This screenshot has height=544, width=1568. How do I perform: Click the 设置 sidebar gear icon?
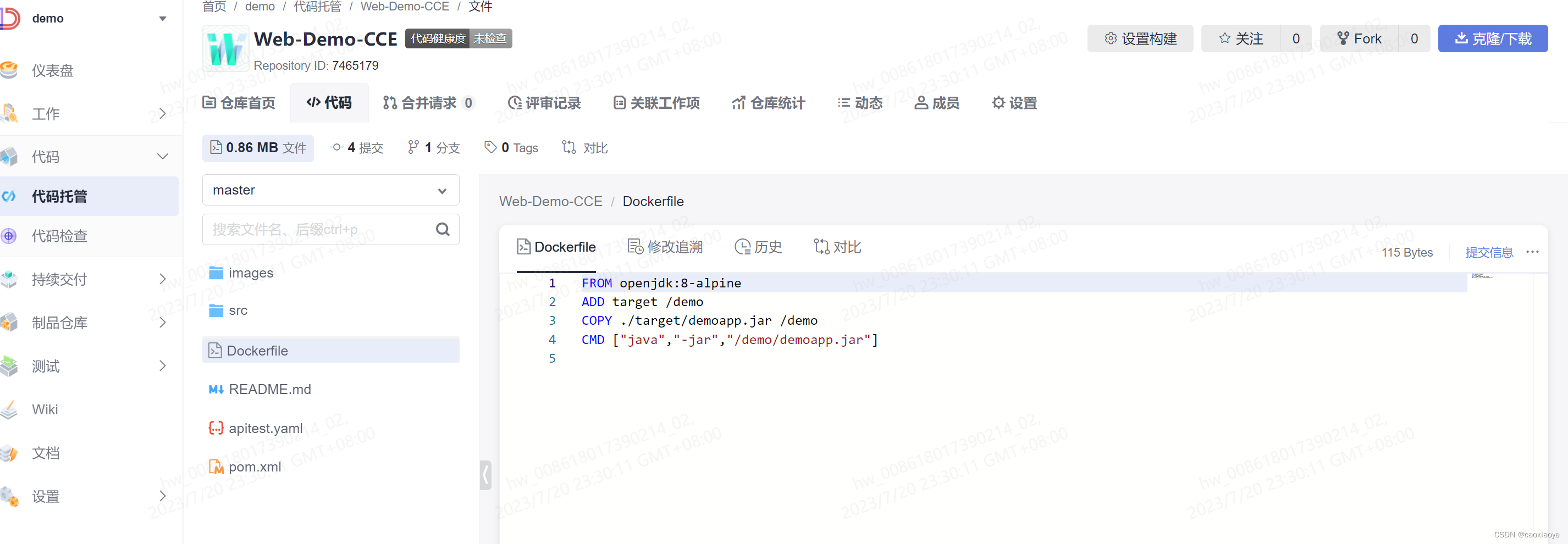click(x=9, y=497)
